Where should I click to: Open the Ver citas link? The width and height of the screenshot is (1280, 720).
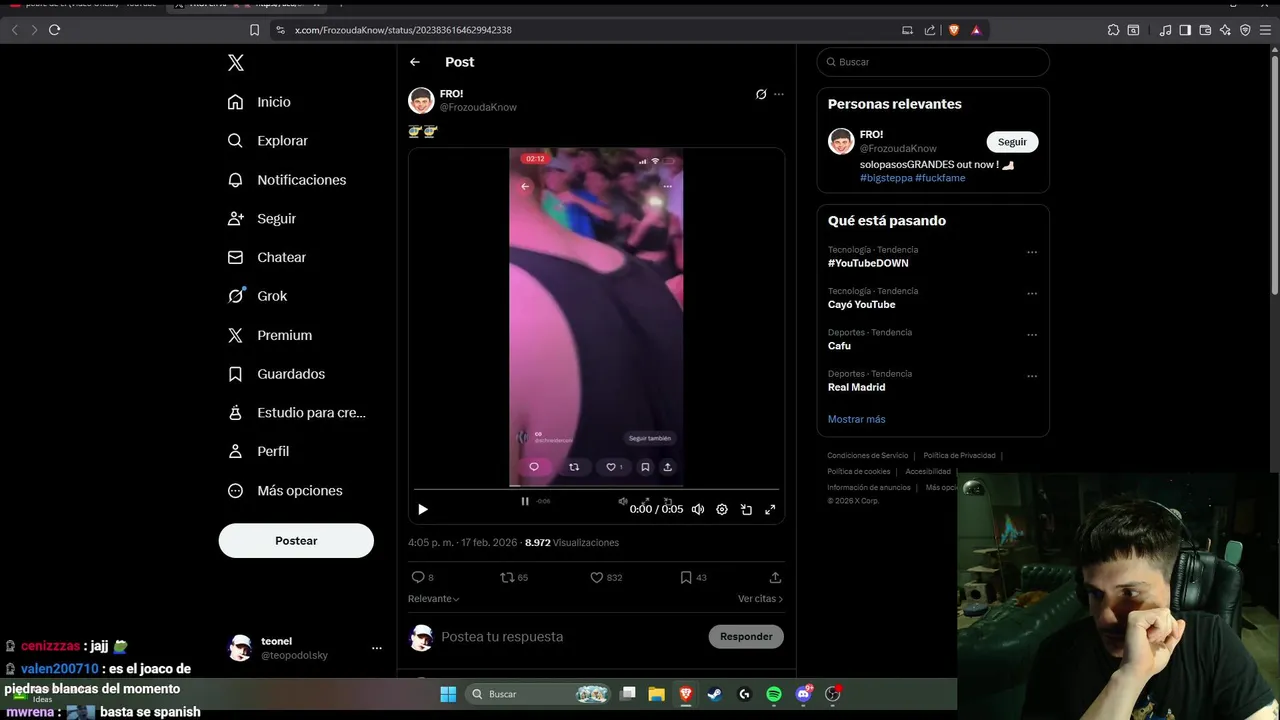[760, 599]
